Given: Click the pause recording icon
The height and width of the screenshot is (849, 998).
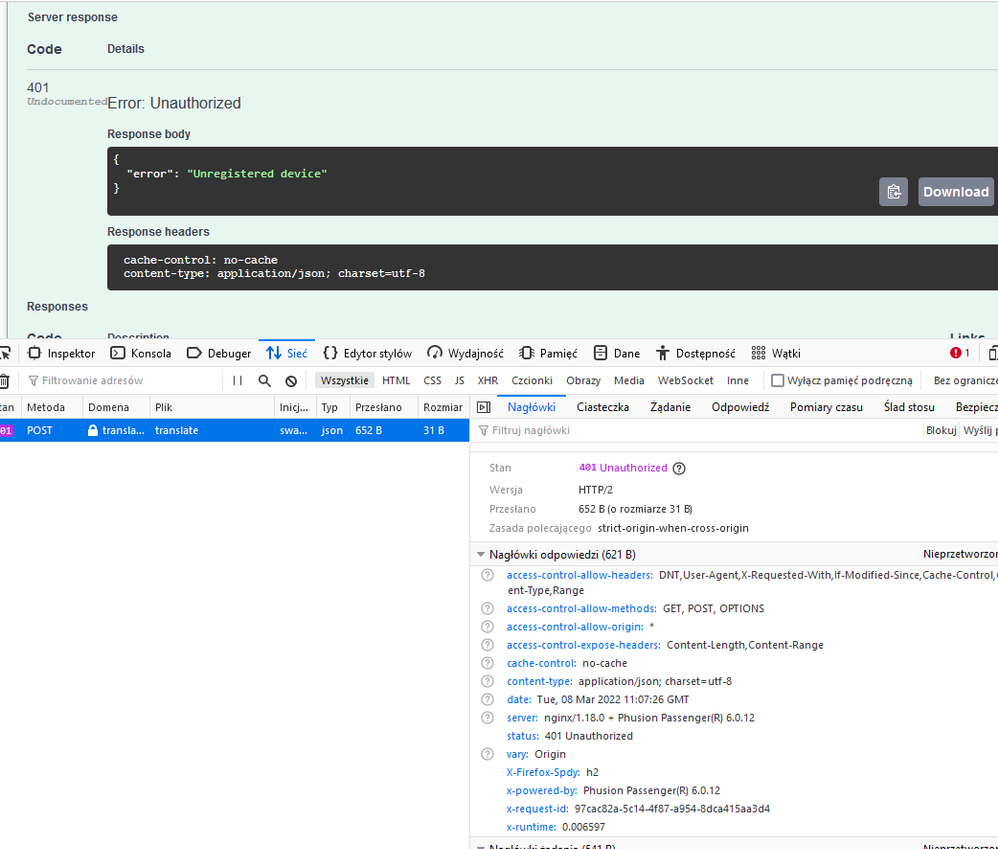Looking at the screenshot, I should [x=238, y=381].
